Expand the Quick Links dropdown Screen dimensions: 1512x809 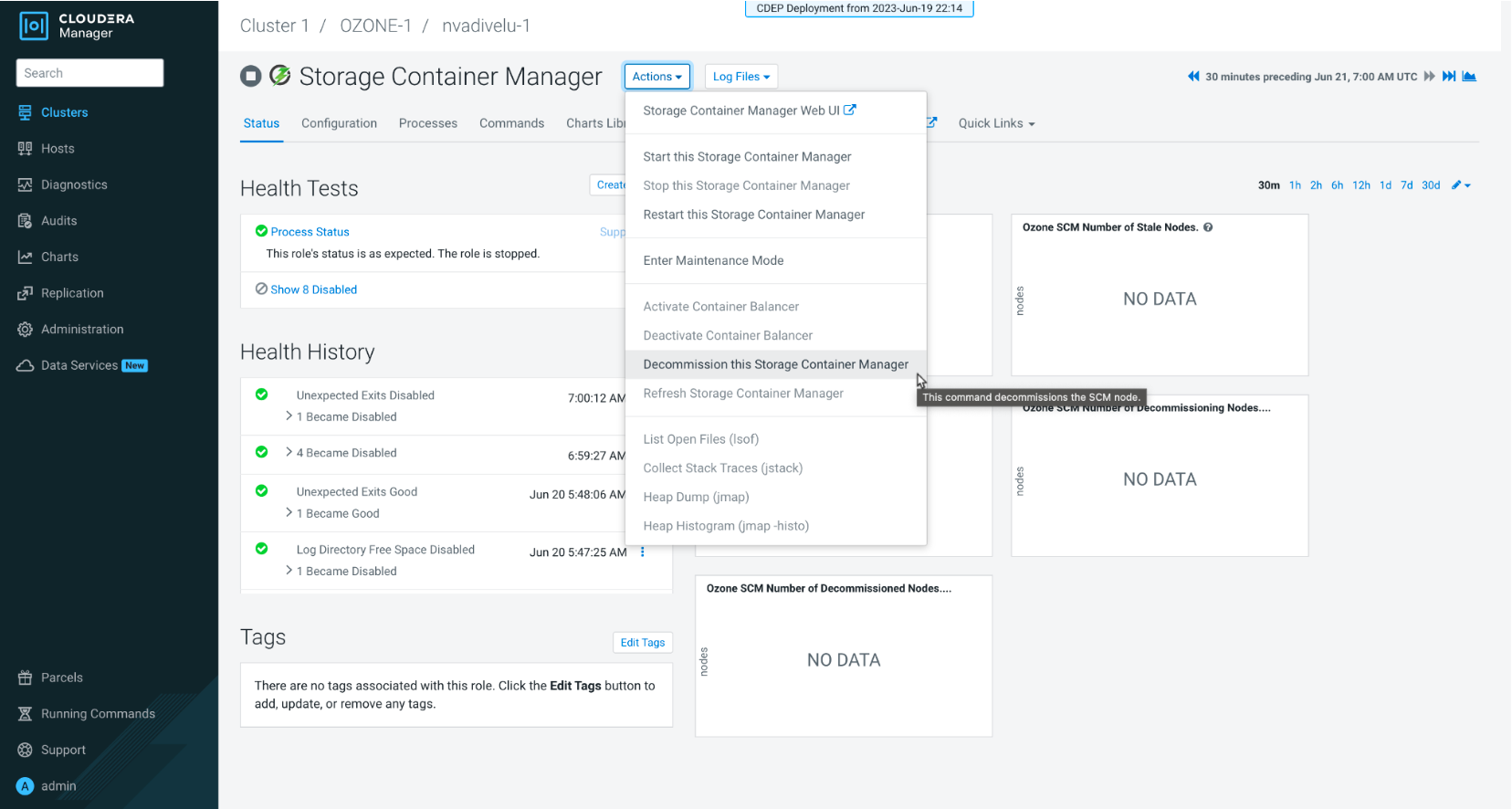996,123
